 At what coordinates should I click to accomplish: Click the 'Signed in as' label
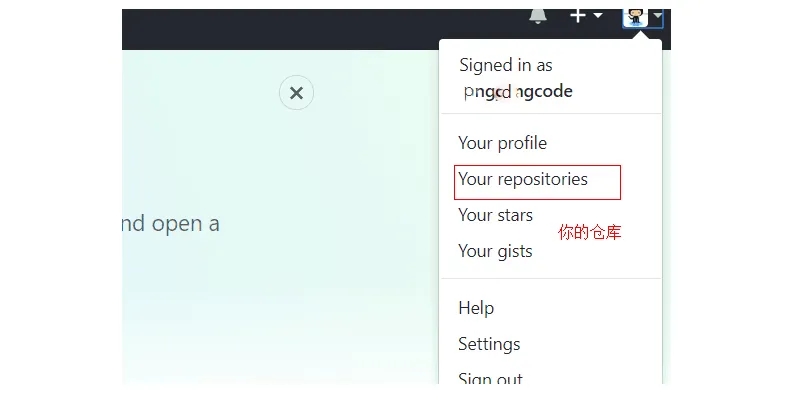coord(506,65)
